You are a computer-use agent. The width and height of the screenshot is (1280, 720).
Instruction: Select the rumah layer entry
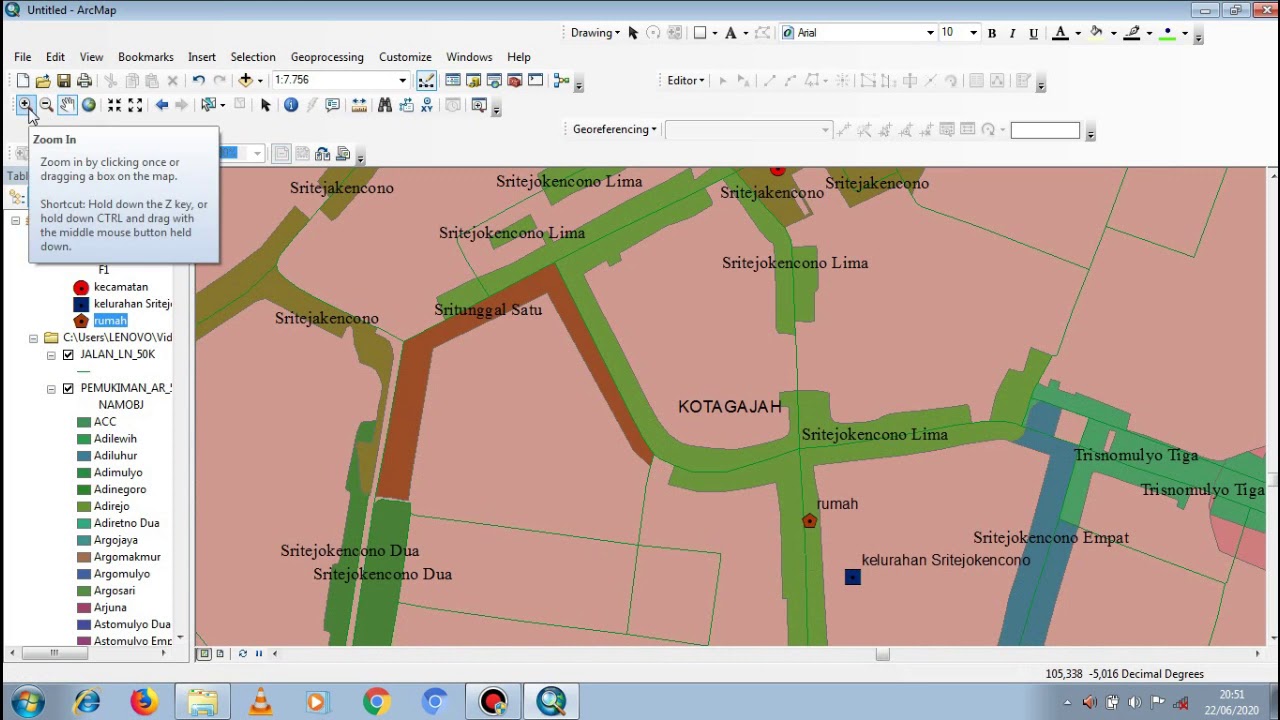(x=110, y=321)
